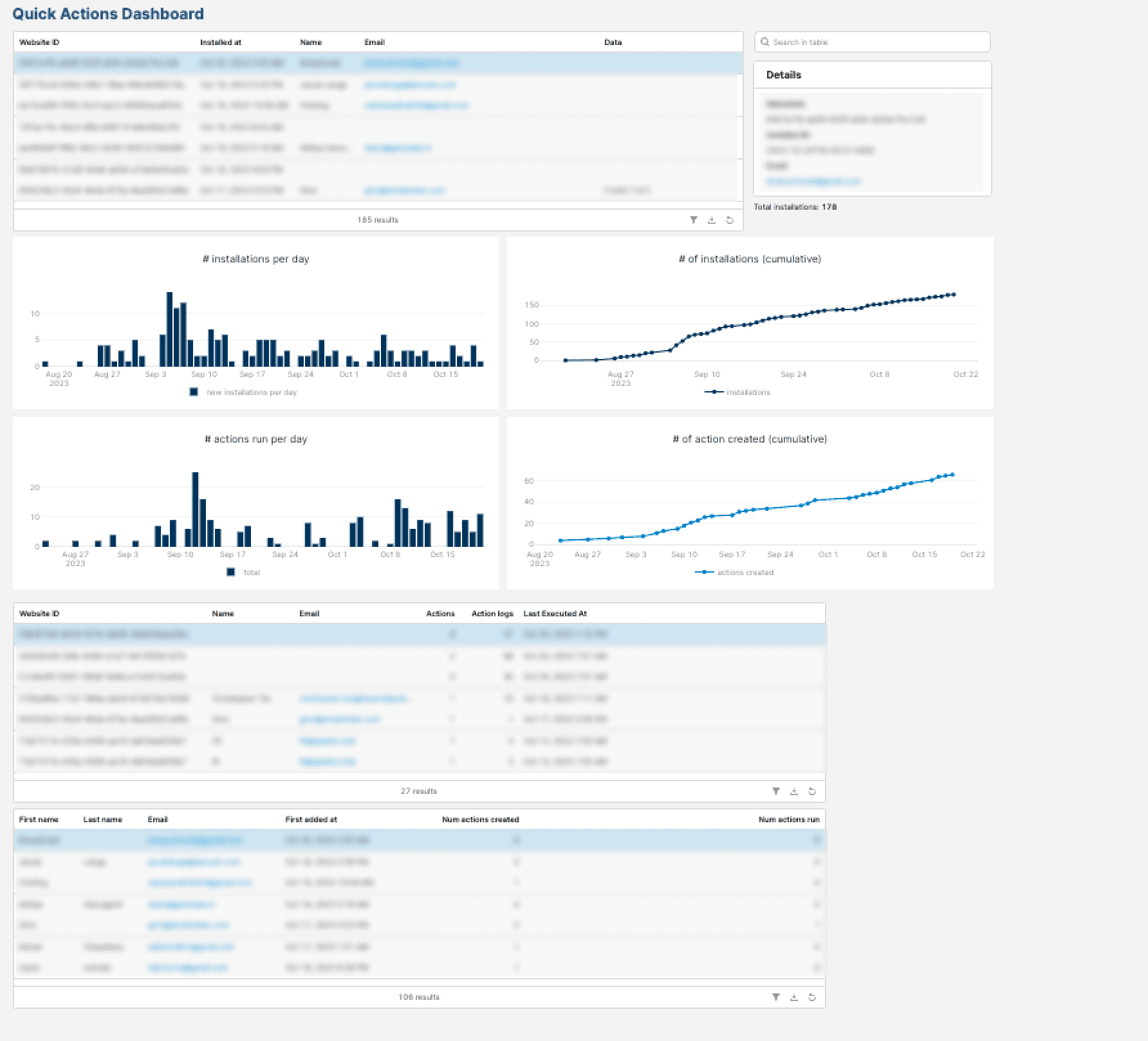
Task: Sort users table by Last name
Action: 102,820
